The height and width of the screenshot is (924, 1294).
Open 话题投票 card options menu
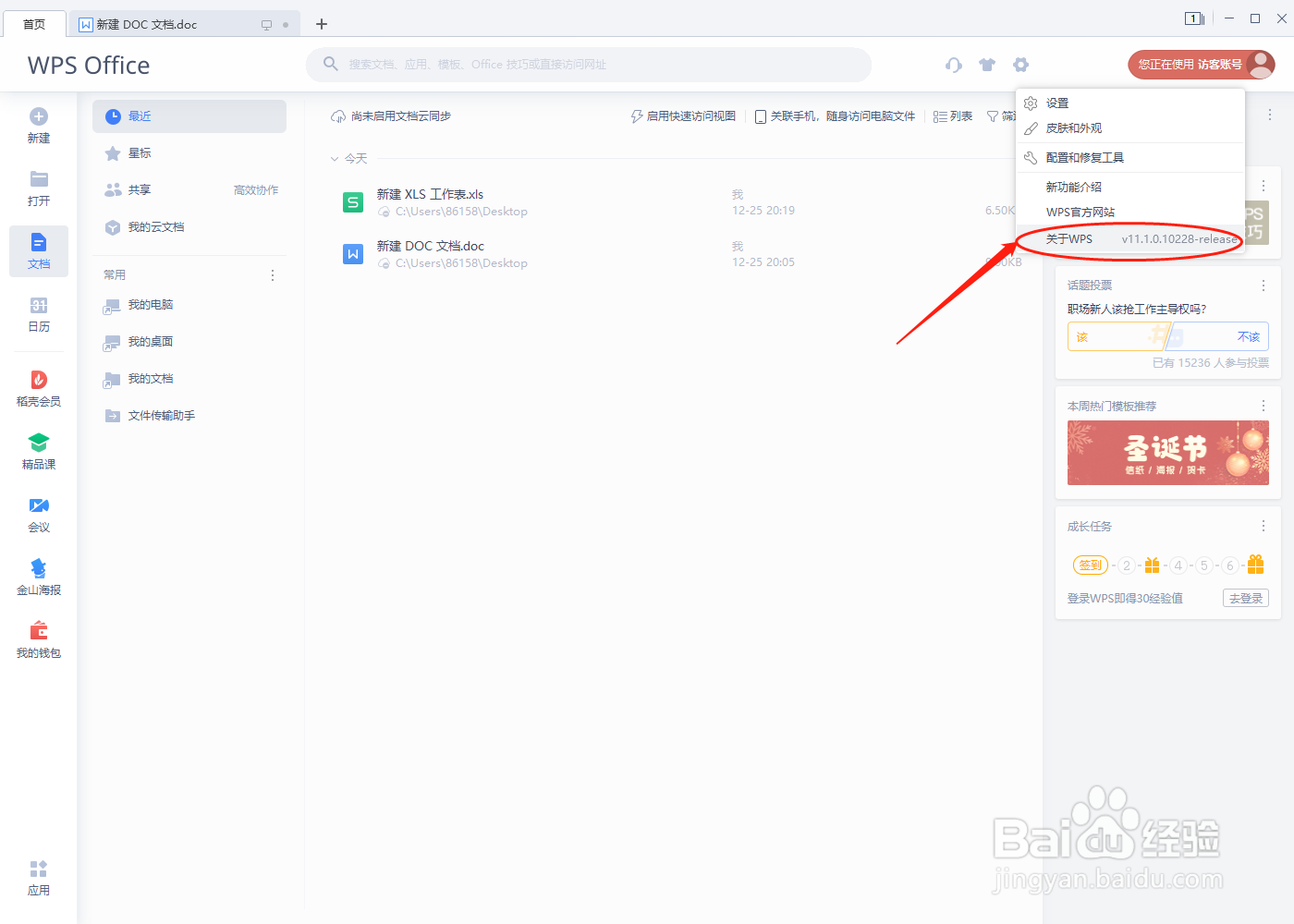coord(1263,286)
